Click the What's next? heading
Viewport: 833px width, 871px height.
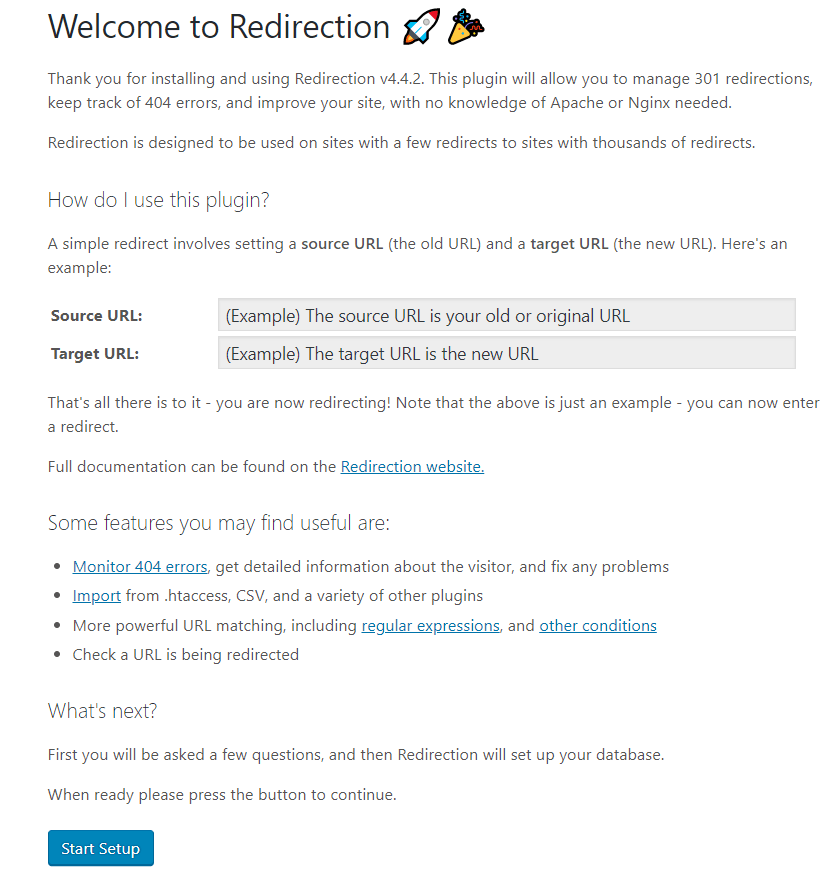pos(103,711)
